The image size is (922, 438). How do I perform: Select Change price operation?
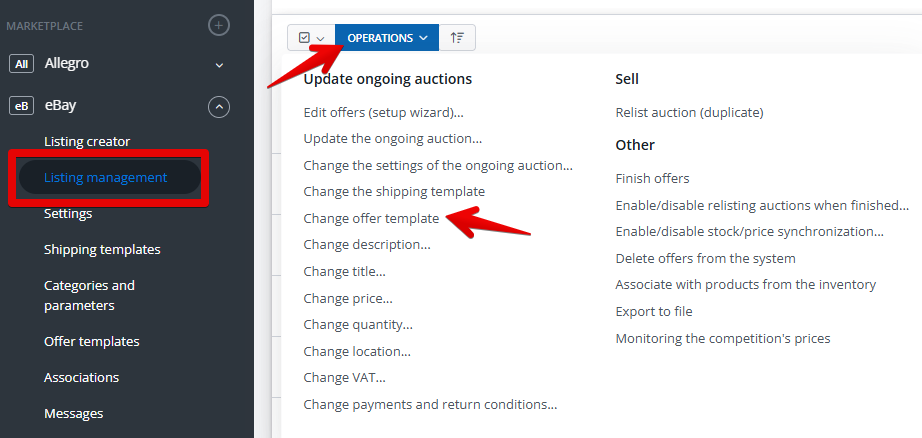pyautogui.click(x=348, y=298)
